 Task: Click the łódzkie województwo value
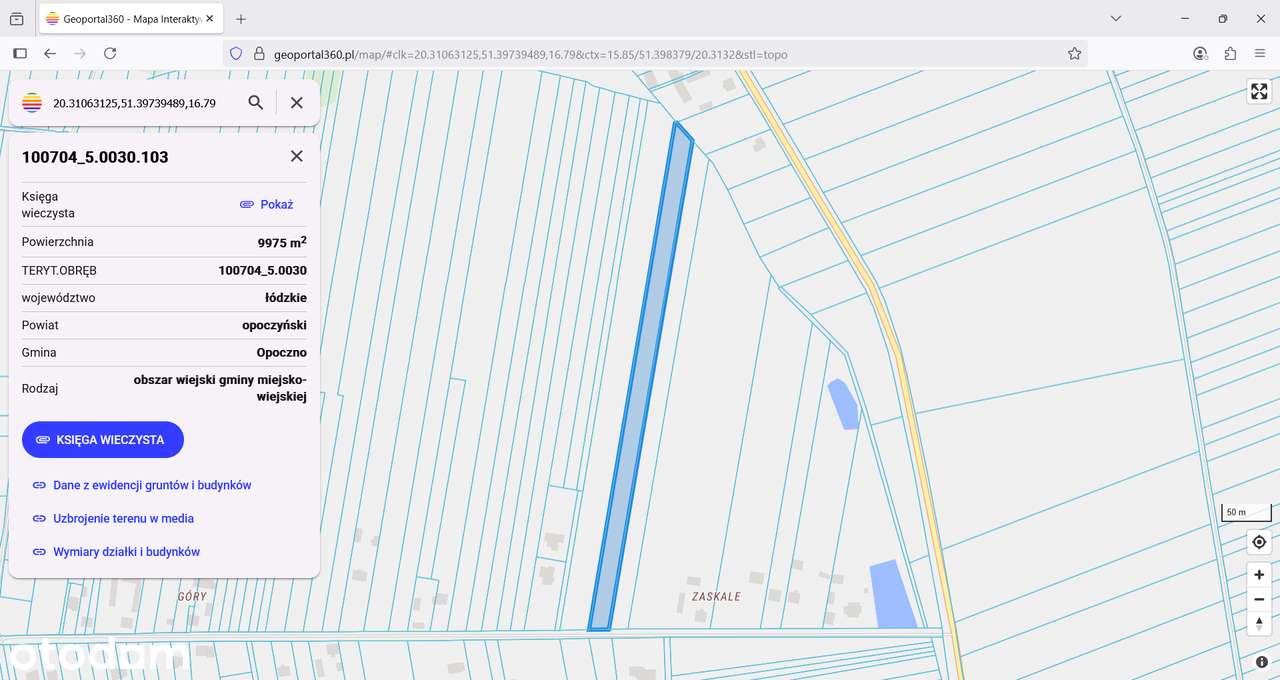click(286, 298)
